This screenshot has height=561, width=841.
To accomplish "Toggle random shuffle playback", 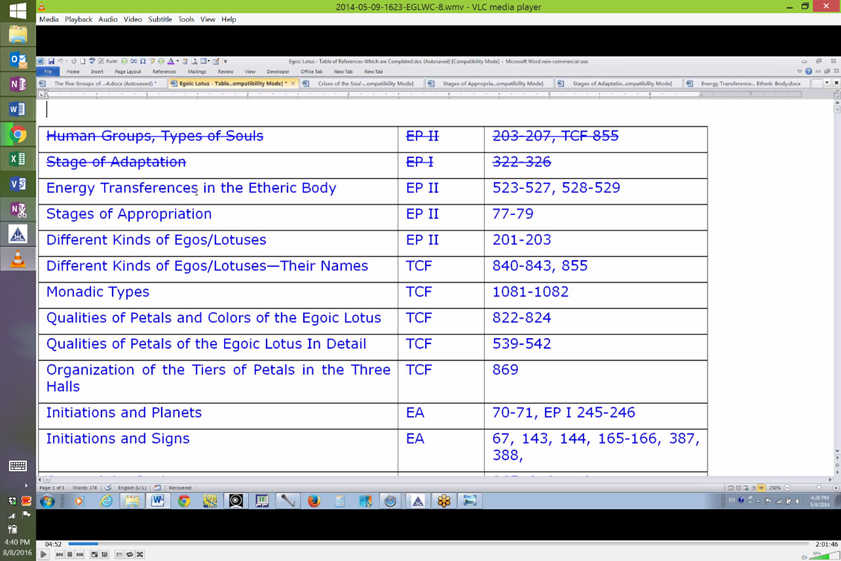I will 139,554.
